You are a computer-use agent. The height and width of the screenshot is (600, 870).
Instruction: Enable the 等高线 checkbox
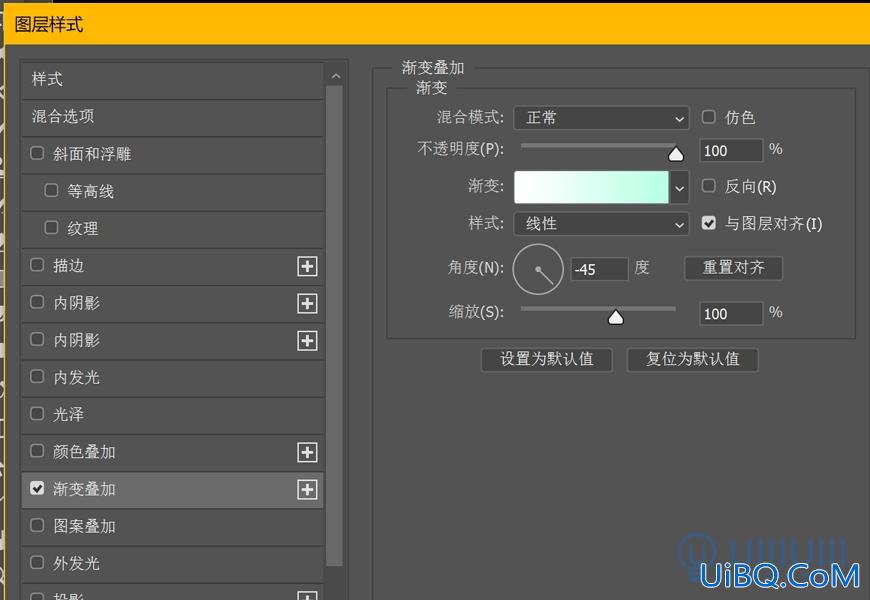[52, 190]
